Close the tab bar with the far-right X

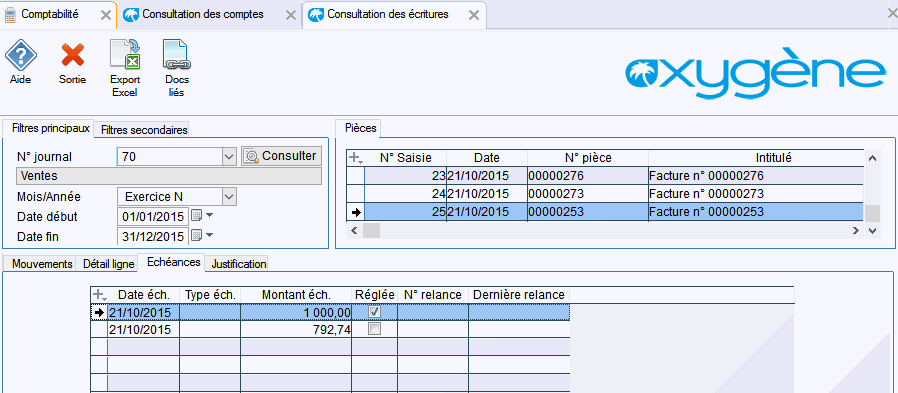coord(891,13)
